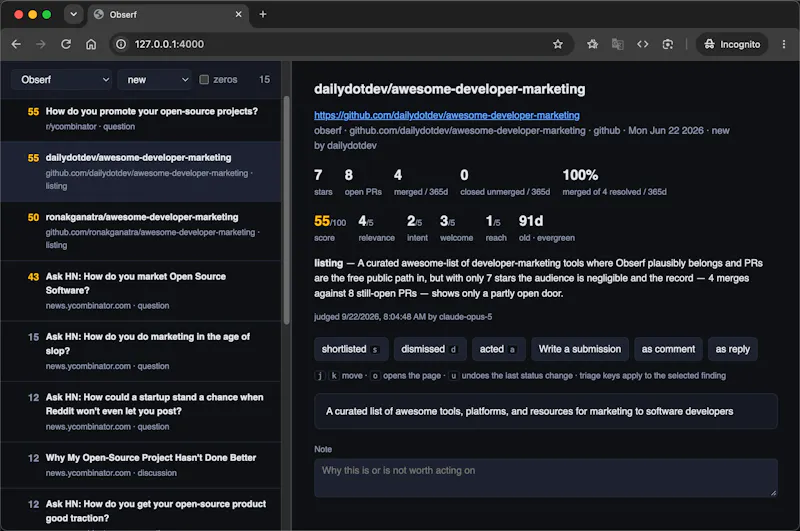800x531 pixels.
Task: Click the site info icon in address bar
Action: click(121, 44)
